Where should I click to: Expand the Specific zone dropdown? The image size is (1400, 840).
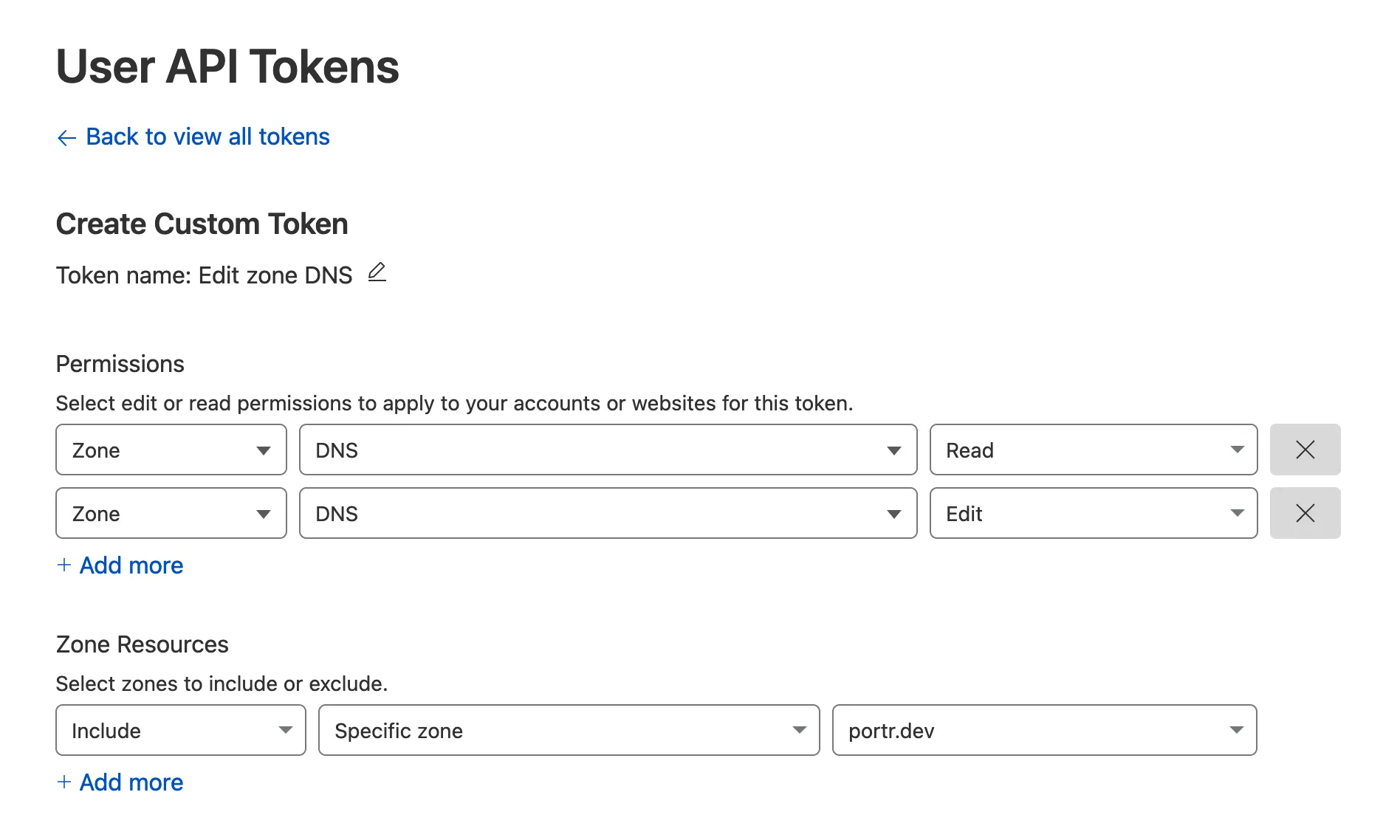pos(569,730)
